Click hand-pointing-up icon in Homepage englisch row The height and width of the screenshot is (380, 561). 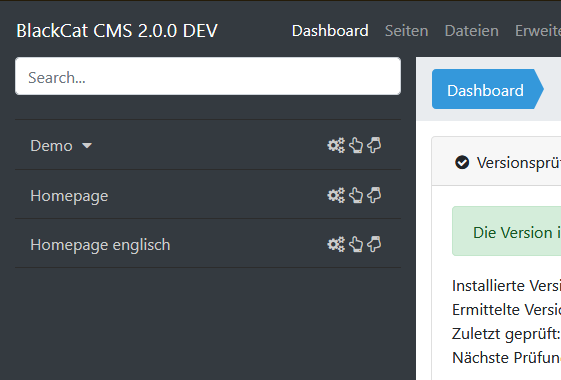(356, 244)
